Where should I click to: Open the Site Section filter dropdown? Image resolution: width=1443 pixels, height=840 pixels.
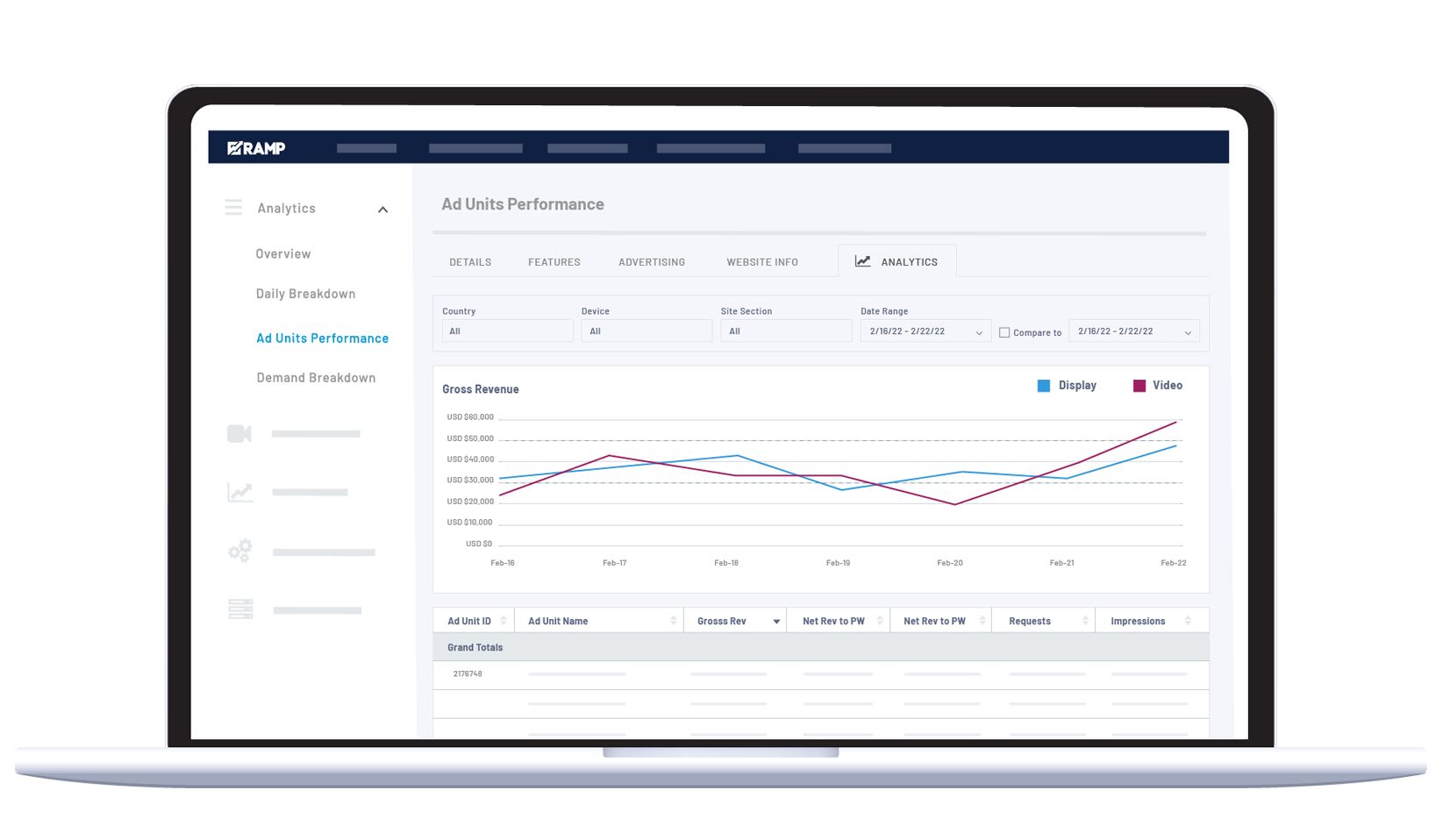tap(786, 331)
